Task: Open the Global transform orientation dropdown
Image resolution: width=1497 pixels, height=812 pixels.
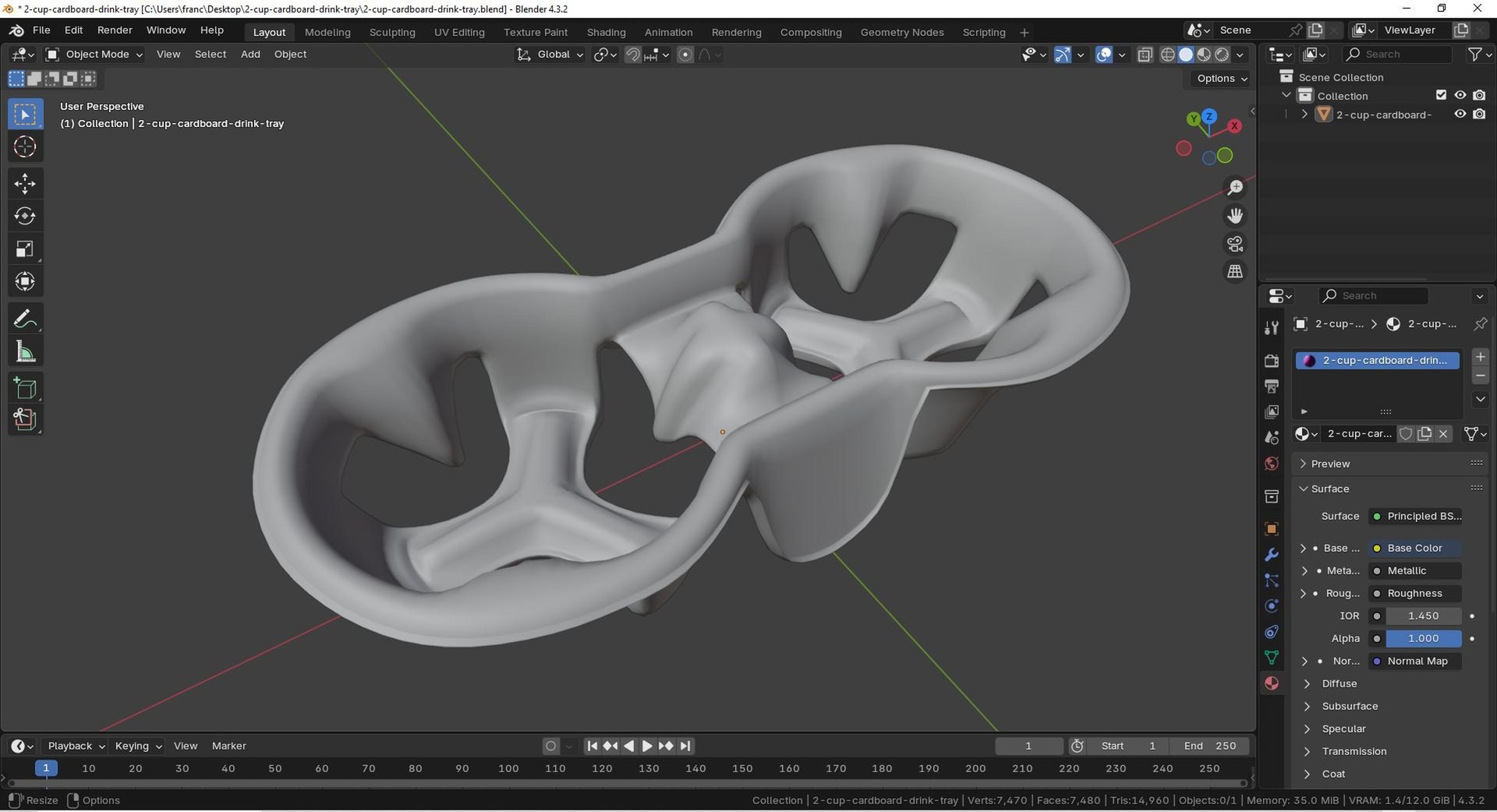Action: [550, 55]
